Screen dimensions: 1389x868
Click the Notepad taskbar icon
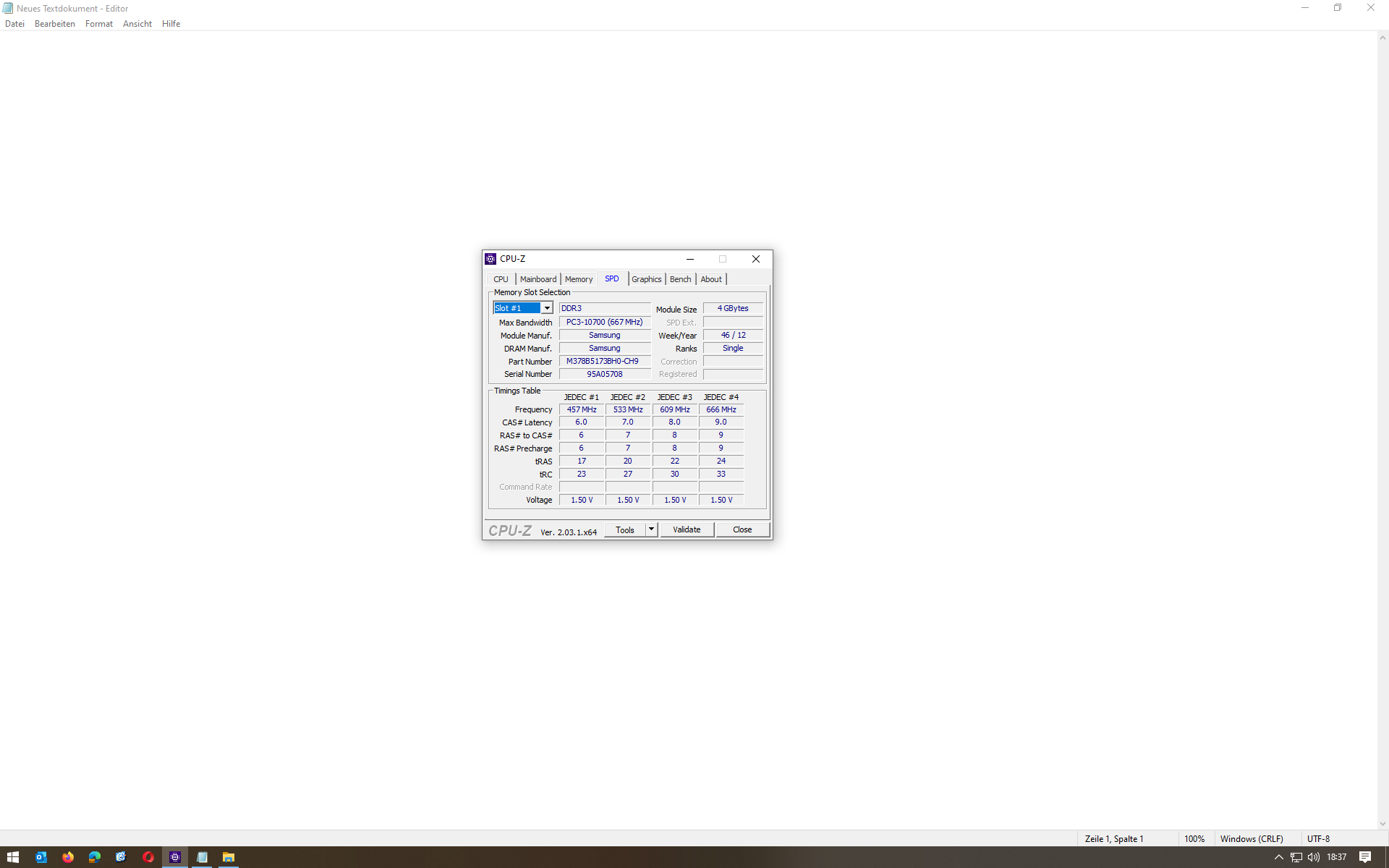coord(202,857)
